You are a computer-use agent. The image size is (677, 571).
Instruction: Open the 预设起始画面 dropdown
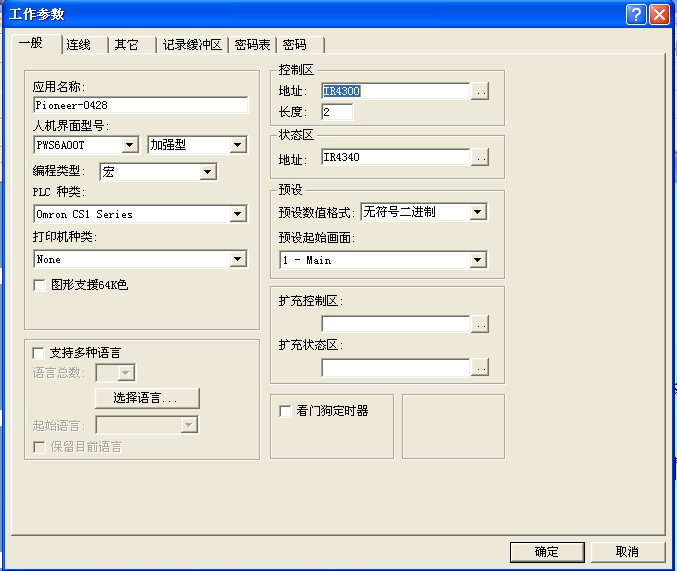point(477,260)
